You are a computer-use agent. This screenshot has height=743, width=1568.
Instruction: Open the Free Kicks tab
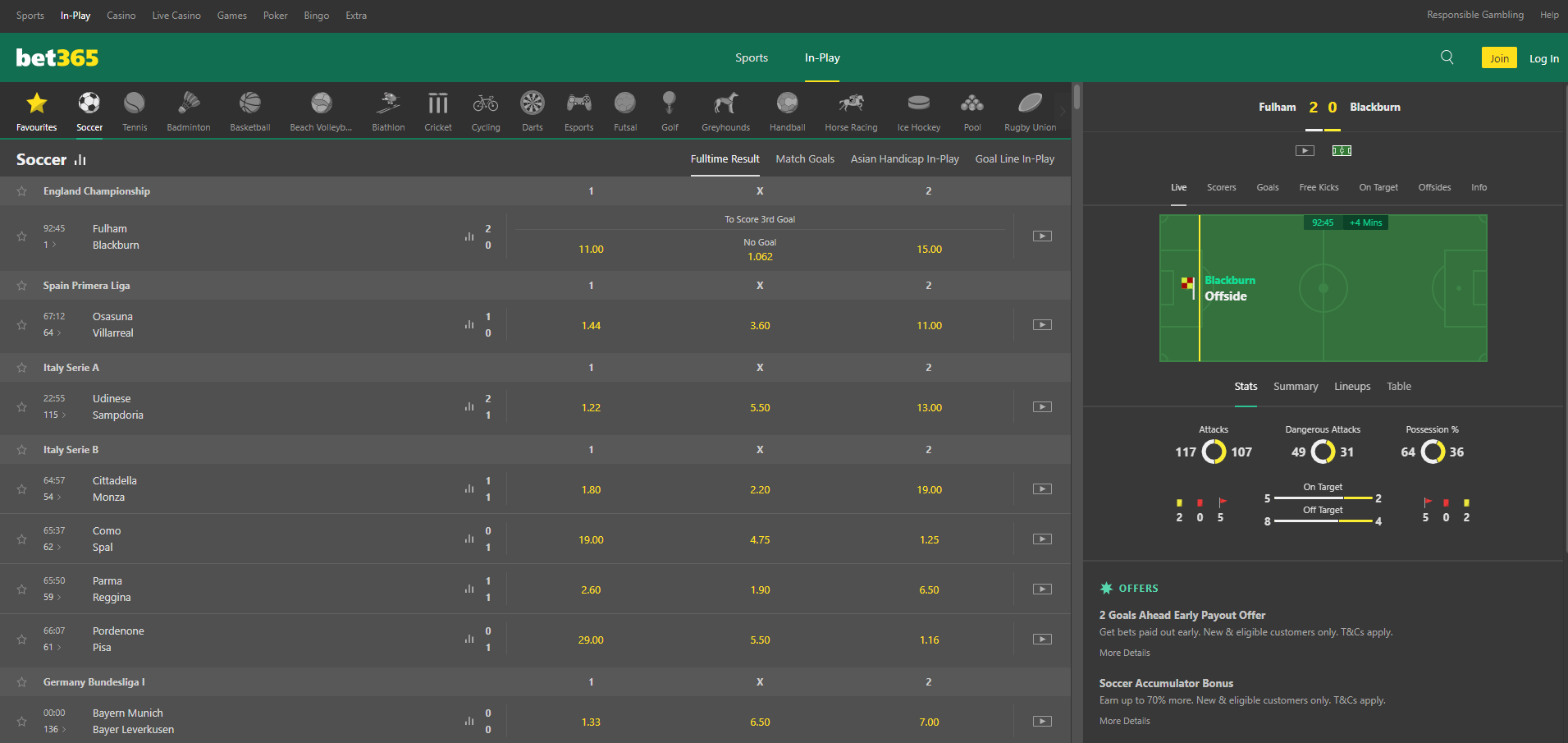pos(1319,187)
